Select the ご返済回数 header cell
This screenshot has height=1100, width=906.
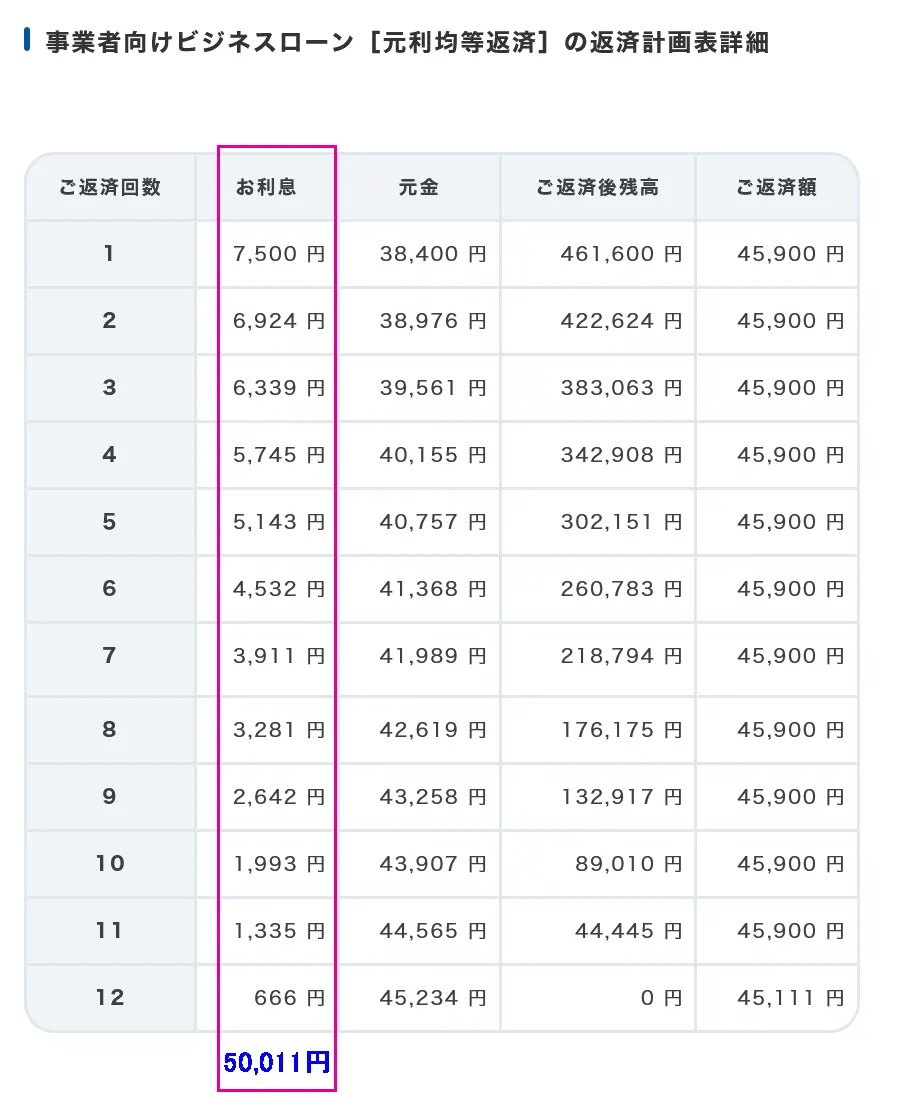[110, 187]
